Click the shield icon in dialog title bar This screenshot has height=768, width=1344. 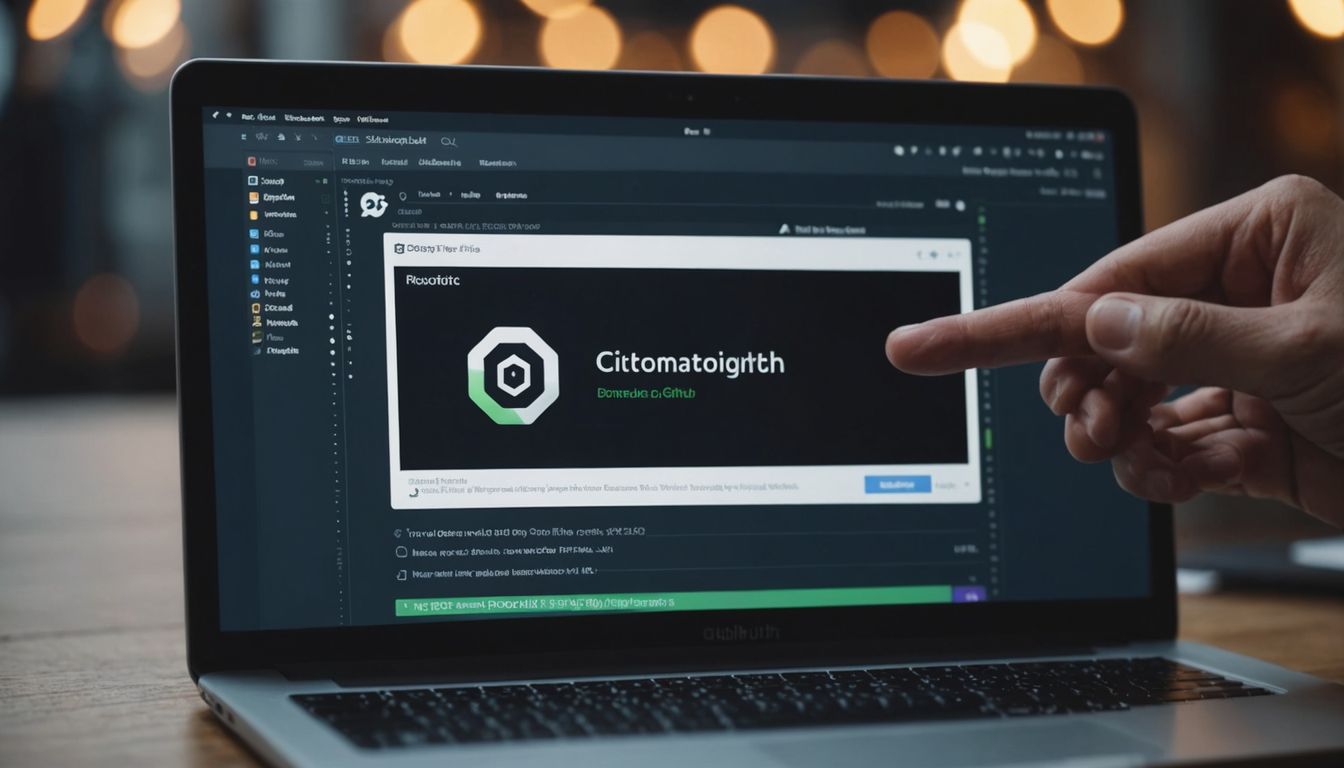coord(398,248)
